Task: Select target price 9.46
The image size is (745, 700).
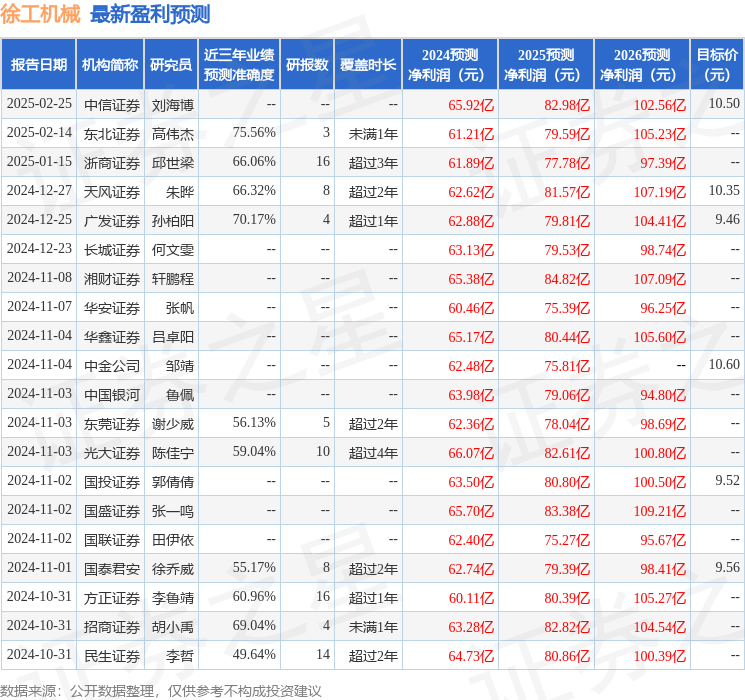Action: [x=727, y=220]
